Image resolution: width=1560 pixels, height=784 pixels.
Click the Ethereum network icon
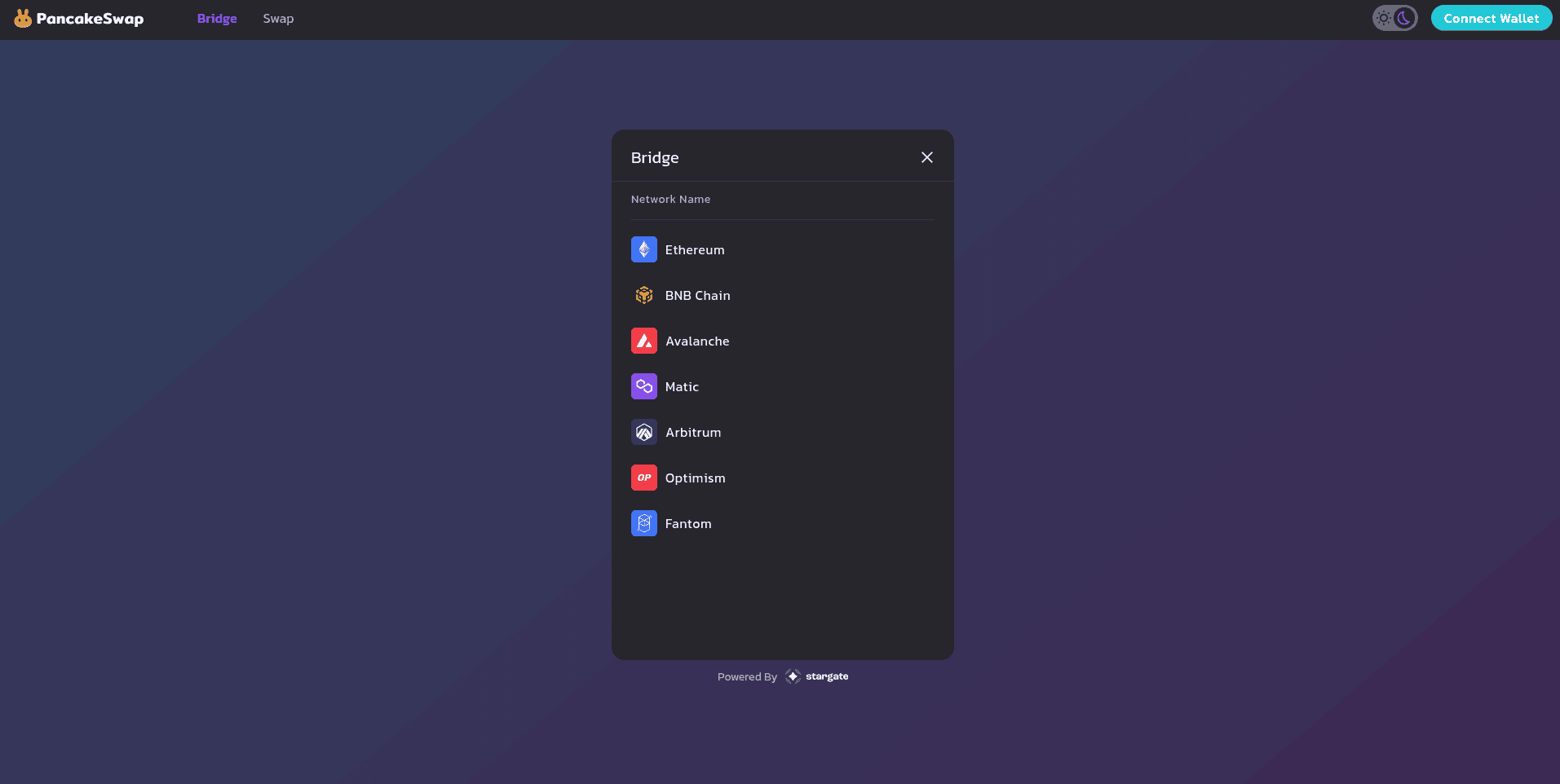[x=644, y=249]
